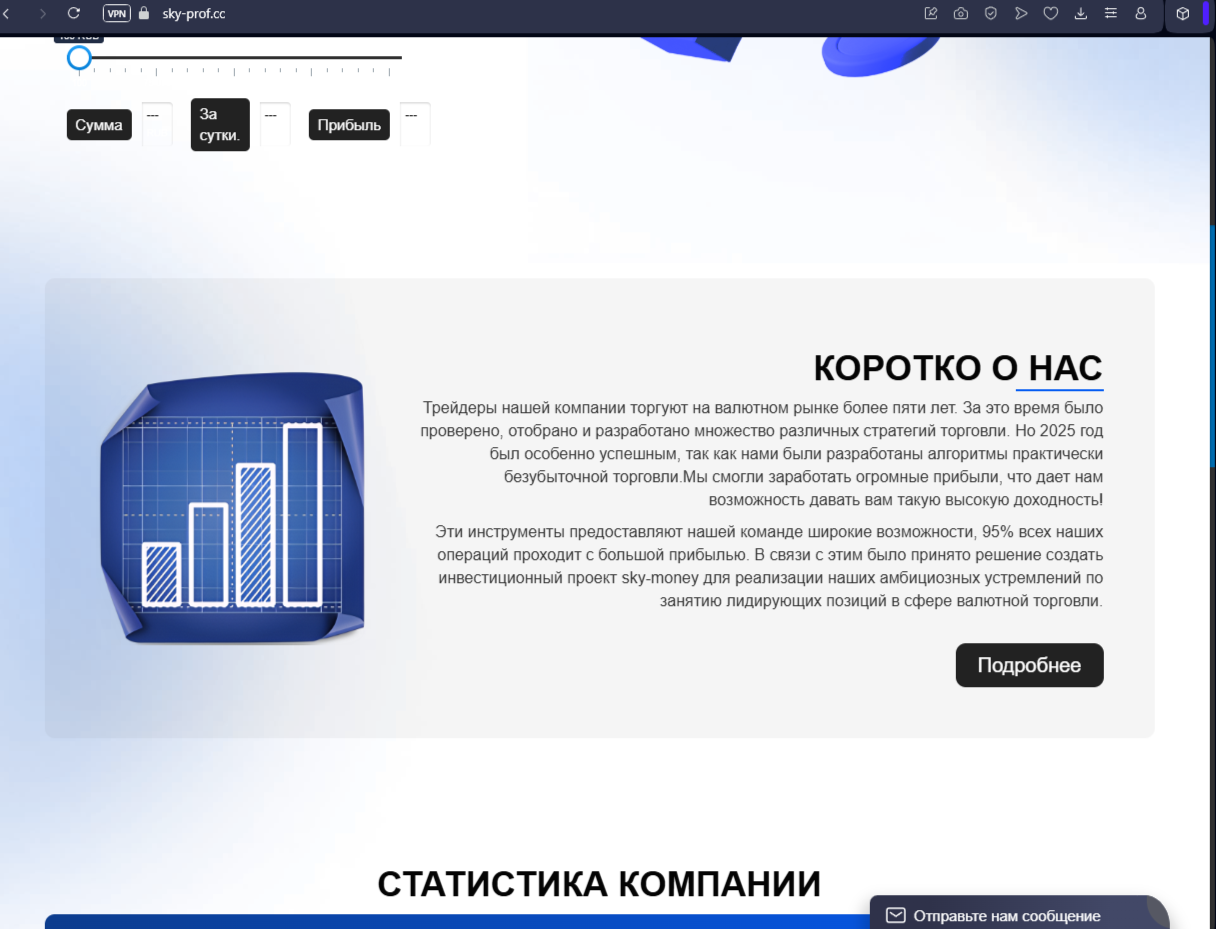Viewport: 1216px width, 929px height.
Task: Click the Прибыль value field
Action: [x=415, y=124]
